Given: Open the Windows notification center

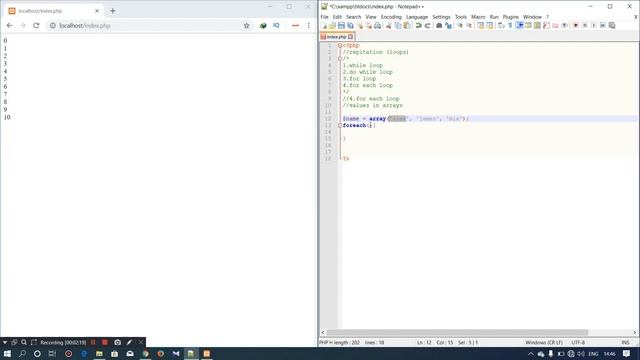Looking at the screenshot, I should tap(627, 354).
